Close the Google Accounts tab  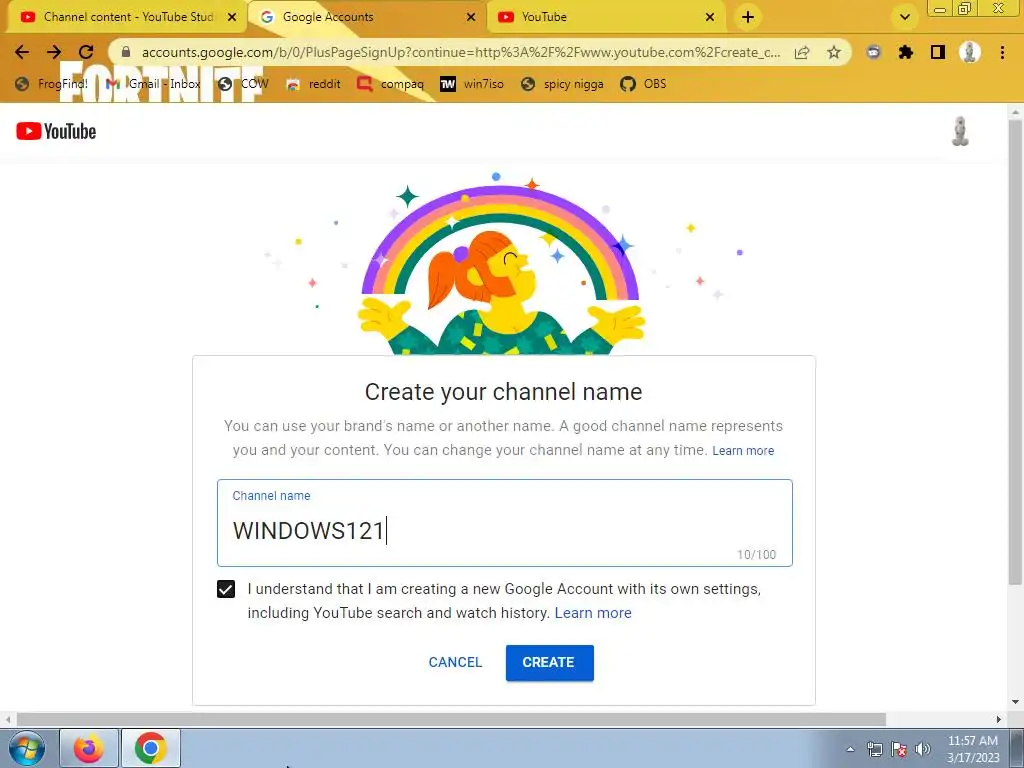[x=471, y=17]
